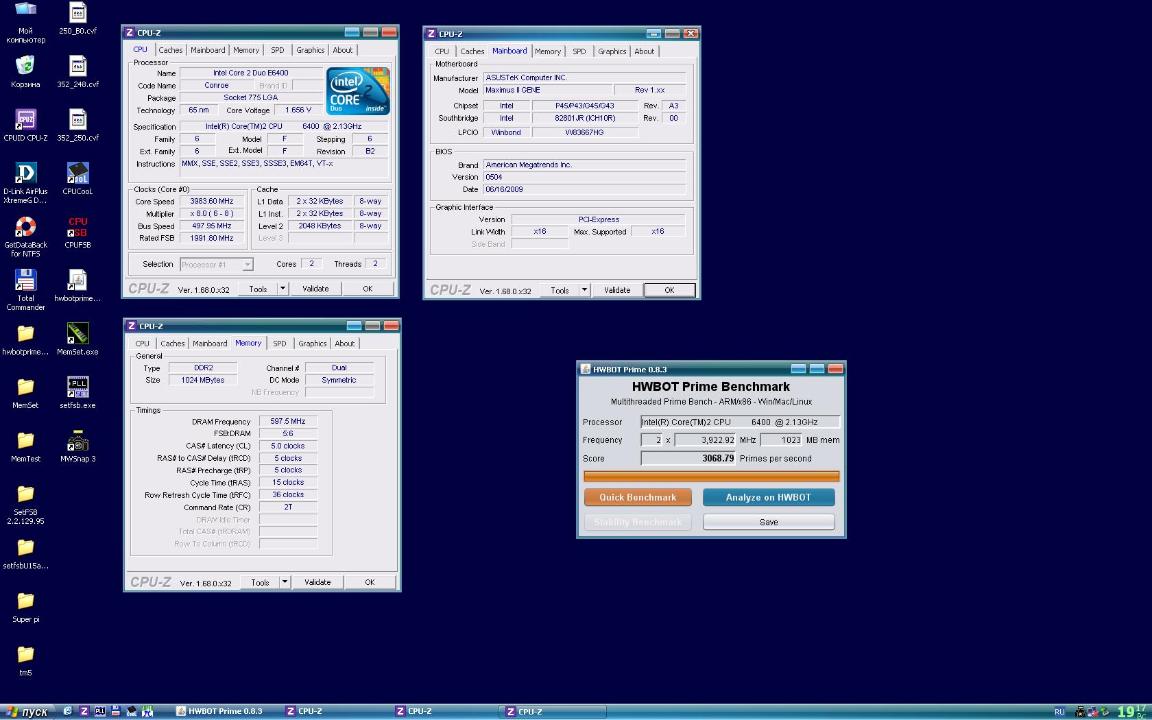Open the MWSnap 3 camera desktop icon
The height and width of the screenshot is (720, 1152).
(77, 445)
